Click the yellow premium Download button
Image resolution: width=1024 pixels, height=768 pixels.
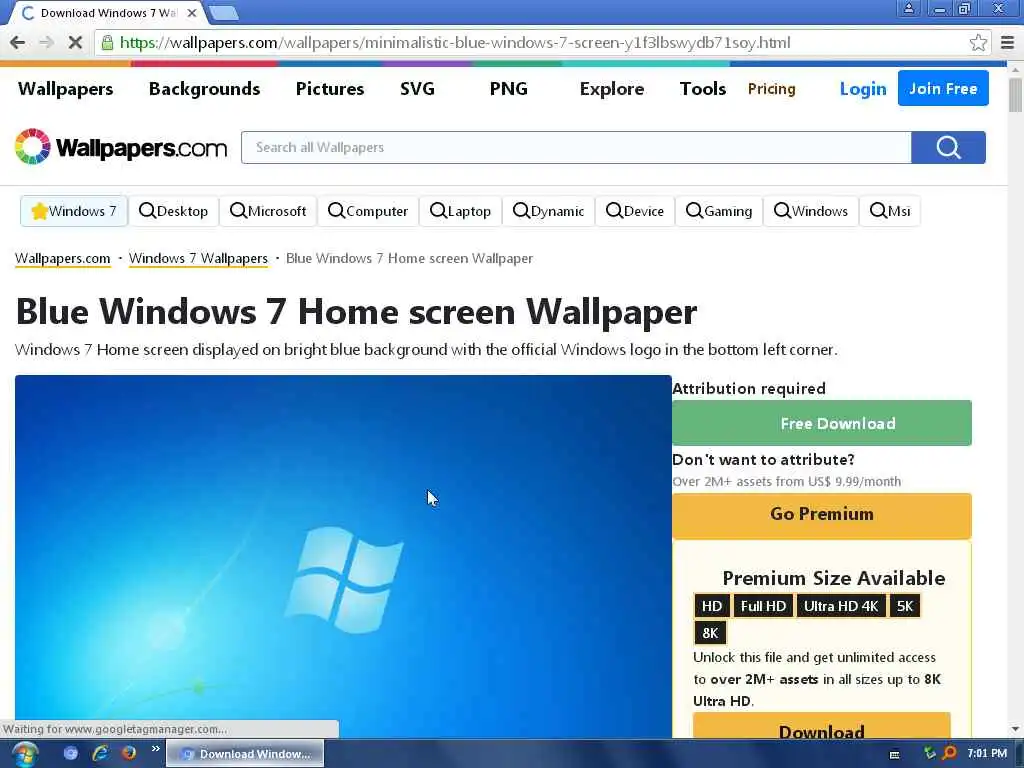click(x=822, y=726)
